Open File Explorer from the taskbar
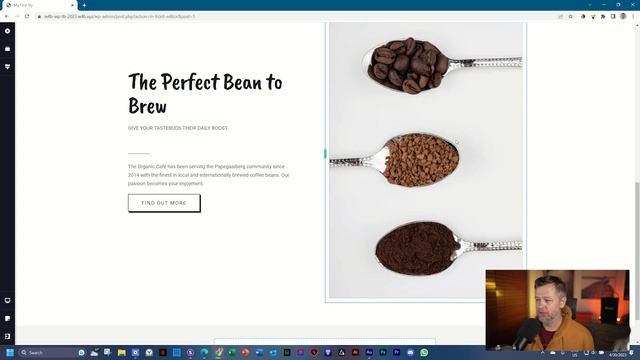This screenshot has width=640, height=360. [x=122, y=352]
